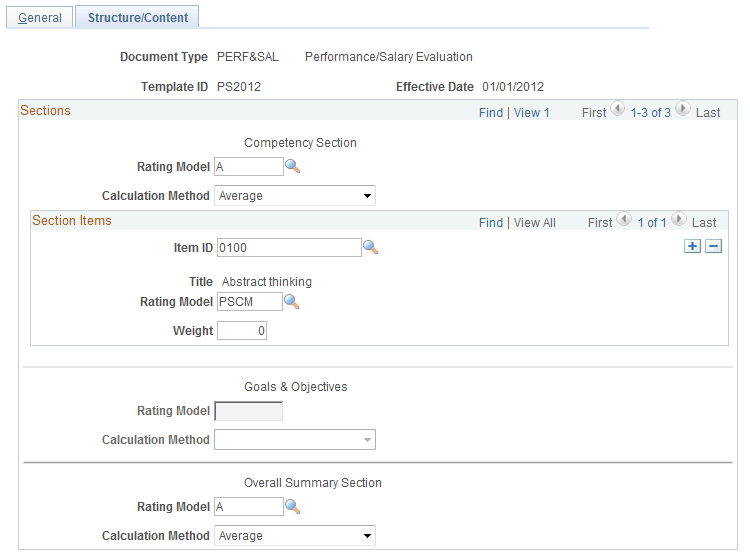Go to First in Sections navigation
The width and height of the screenshot is (750, 557).
coord(594,113)
